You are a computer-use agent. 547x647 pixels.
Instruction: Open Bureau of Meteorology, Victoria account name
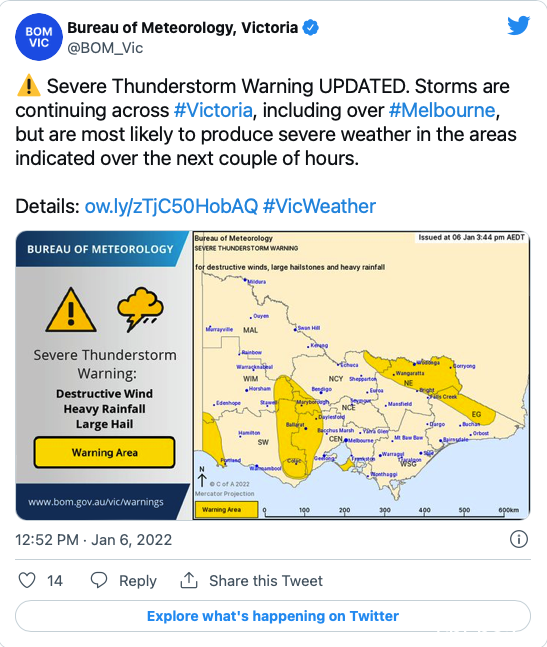point(182,28)
